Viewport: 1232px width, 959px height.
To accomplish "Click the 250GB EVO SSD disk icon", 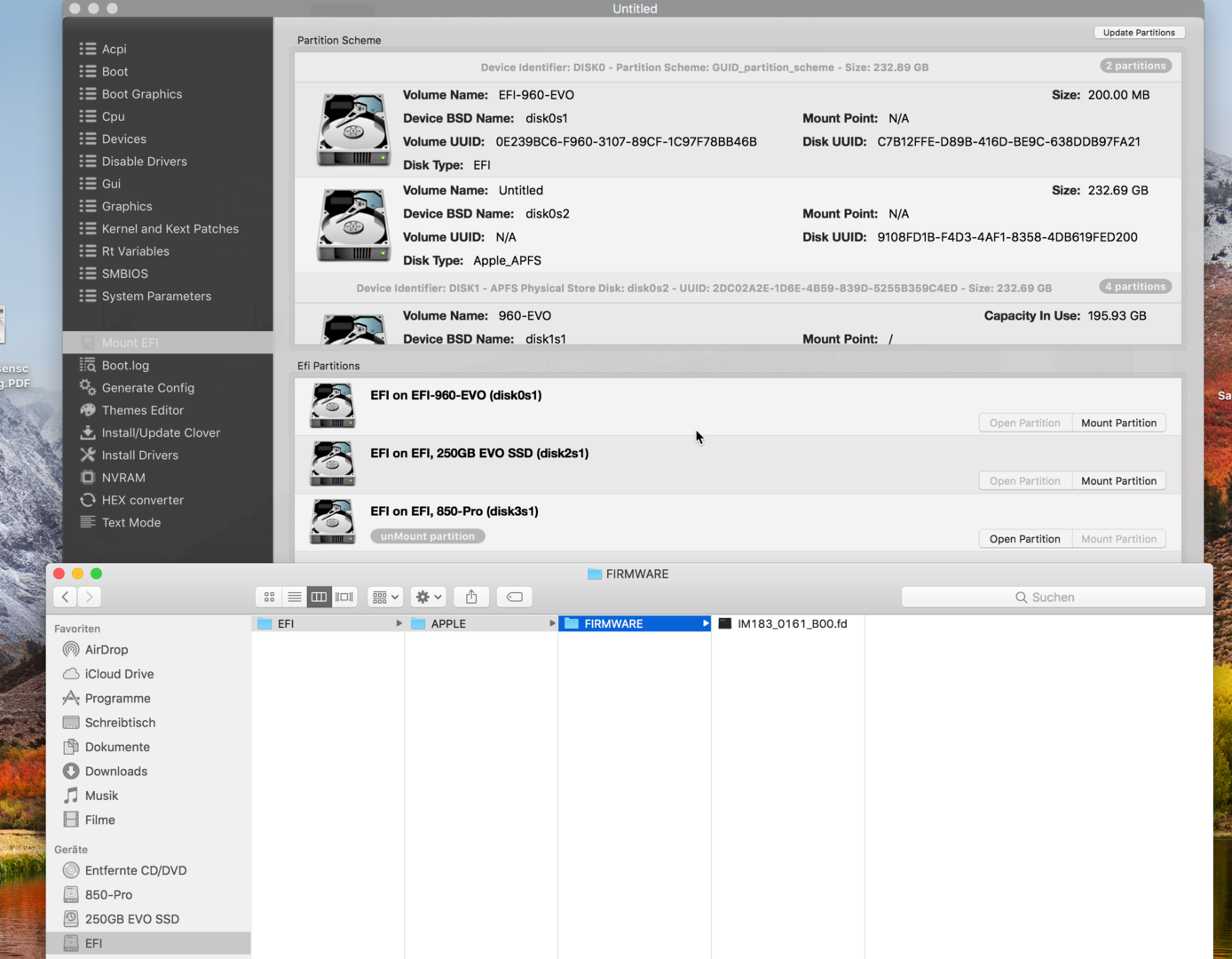I will (x=333, y=464).
